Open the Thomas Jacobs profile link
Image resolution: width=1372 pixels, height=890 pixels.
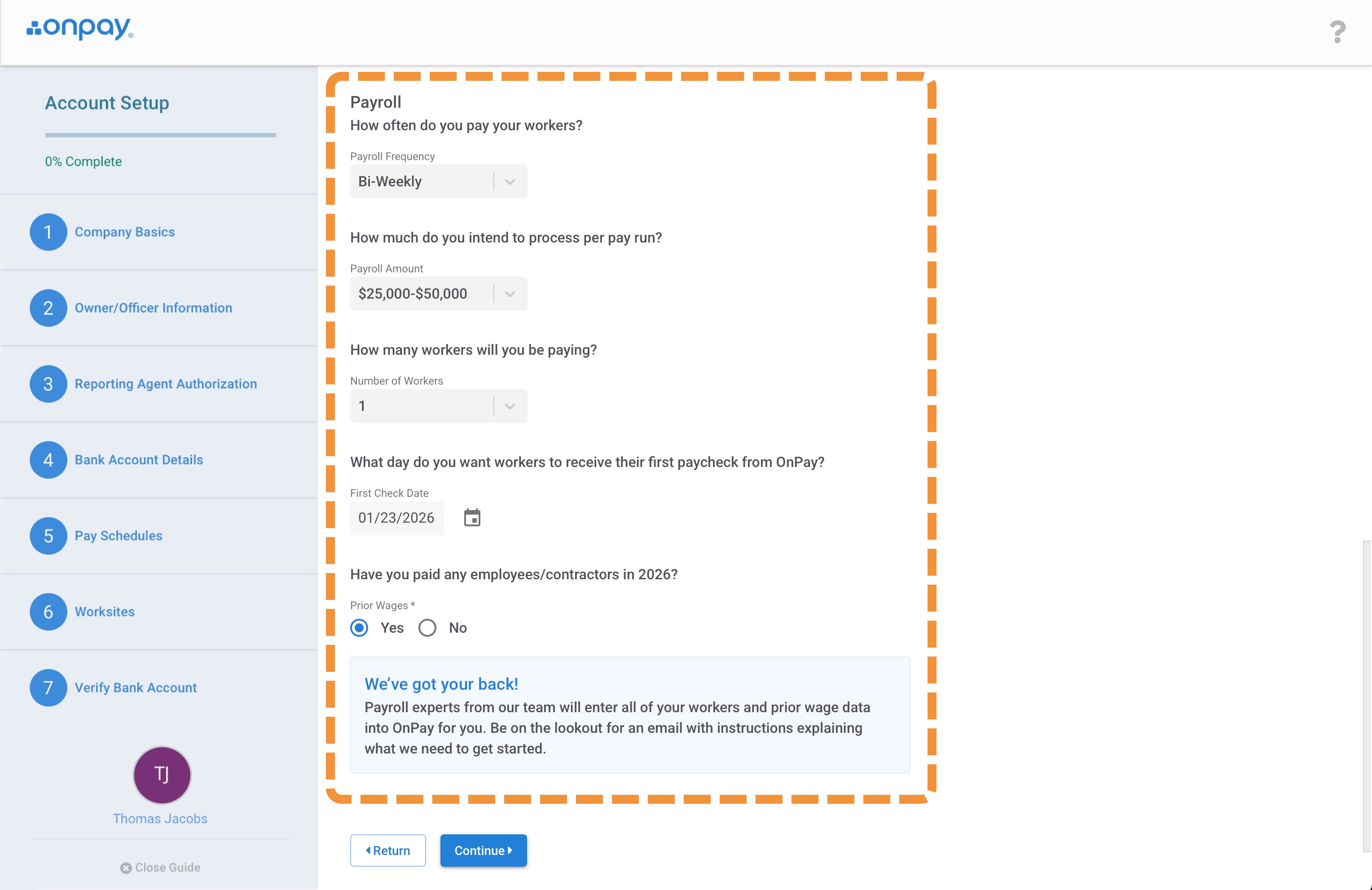[x=160, y=819]
